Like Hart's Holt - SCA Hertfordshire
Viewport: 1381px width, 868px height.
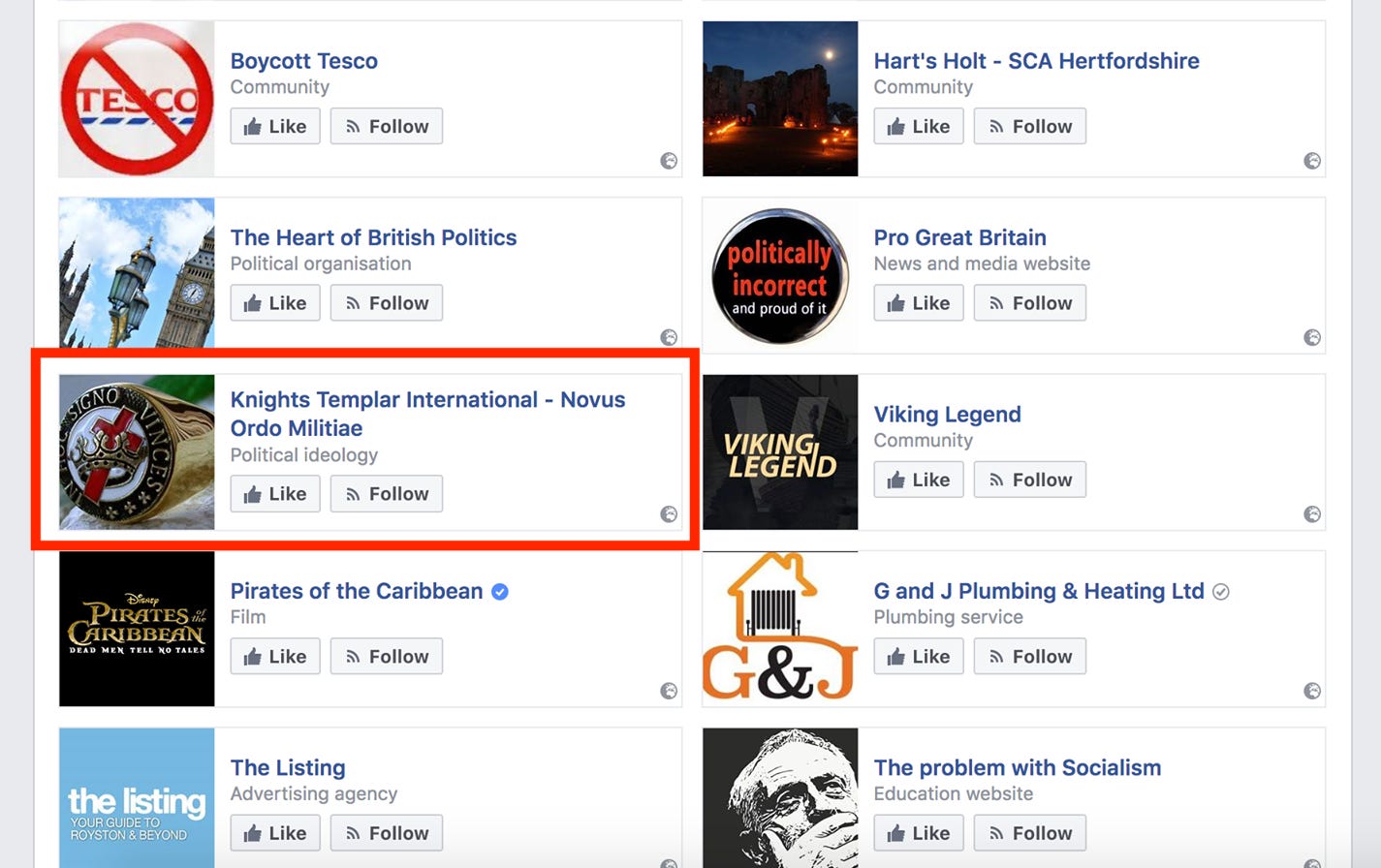919,126
